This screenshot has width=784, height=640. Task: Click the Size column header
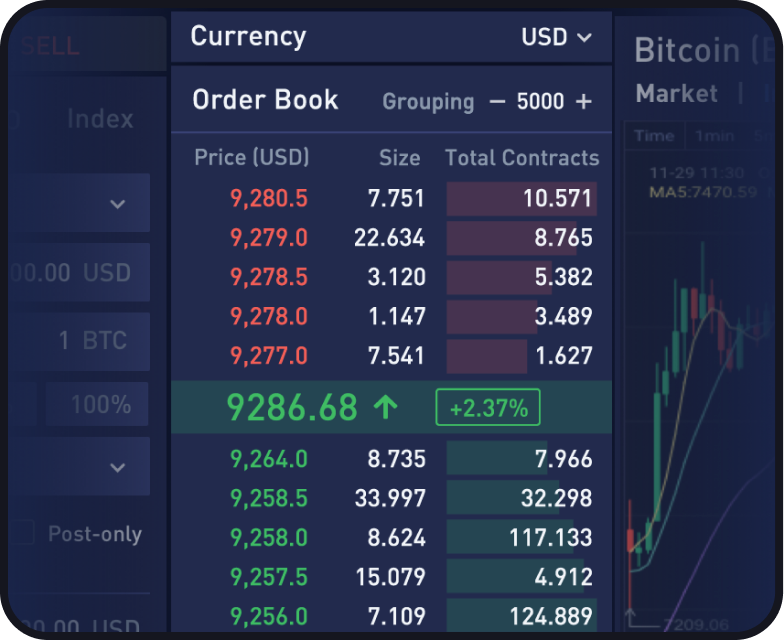(400, 158)
